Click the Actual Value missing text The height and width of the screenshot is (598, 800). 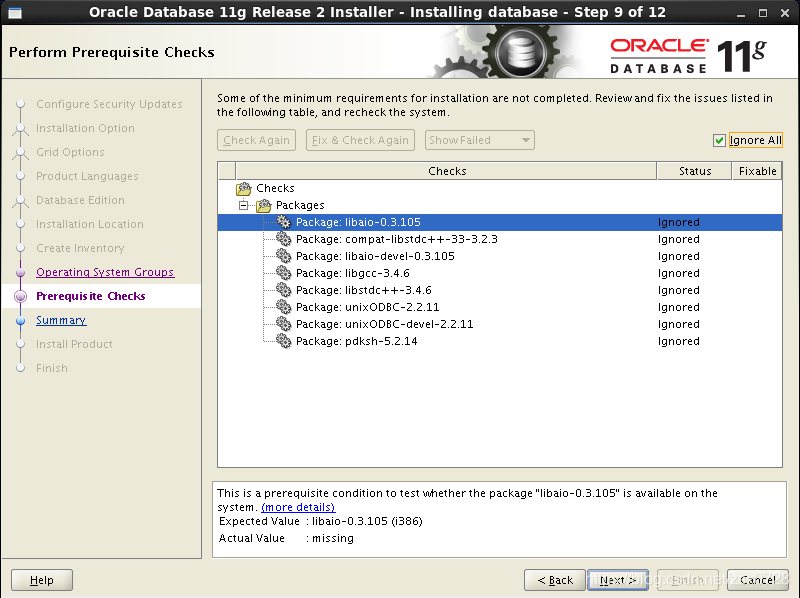coord(286,538)
